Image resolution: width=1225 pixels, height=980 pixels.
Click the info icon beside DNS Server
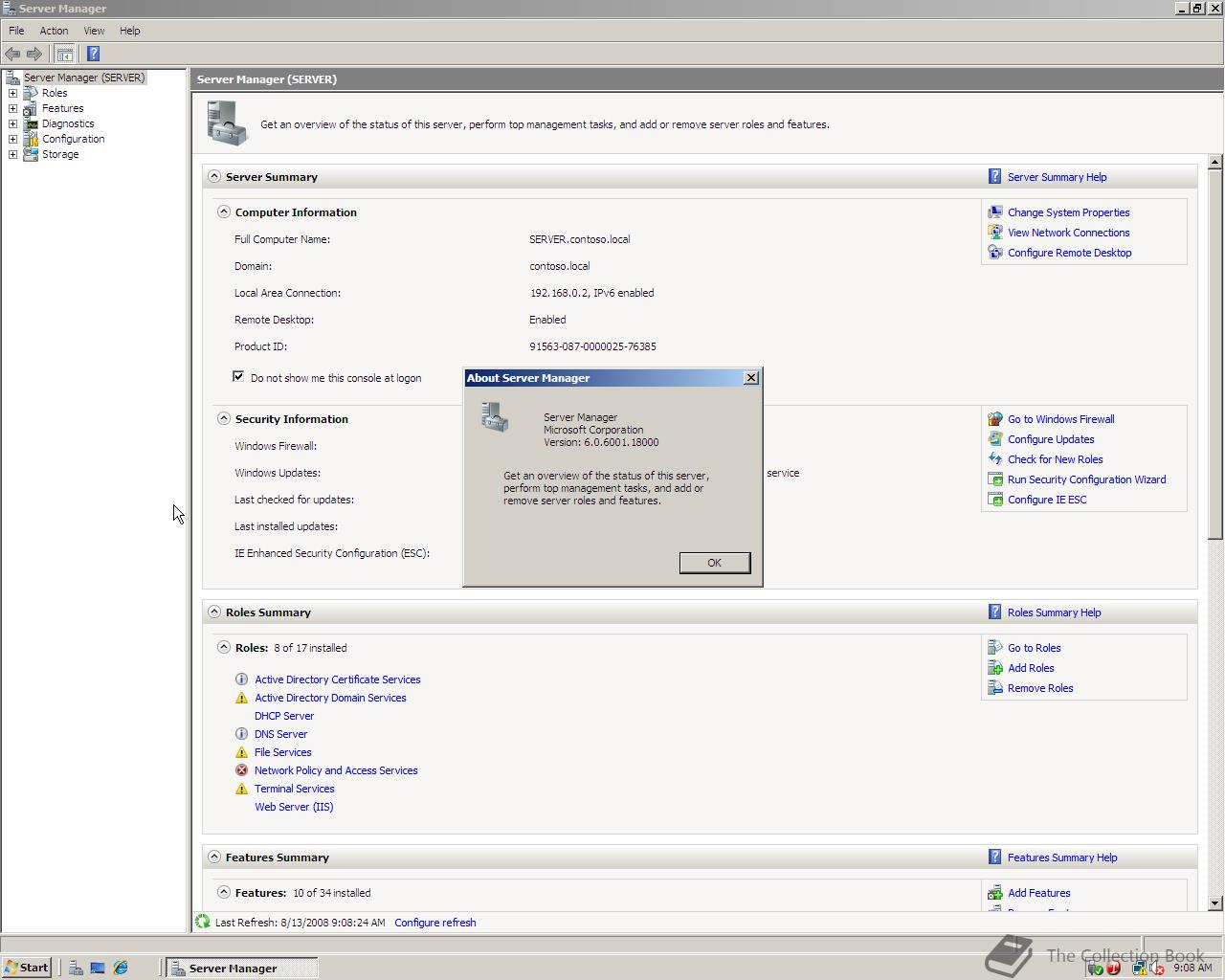tap(241, 734)
